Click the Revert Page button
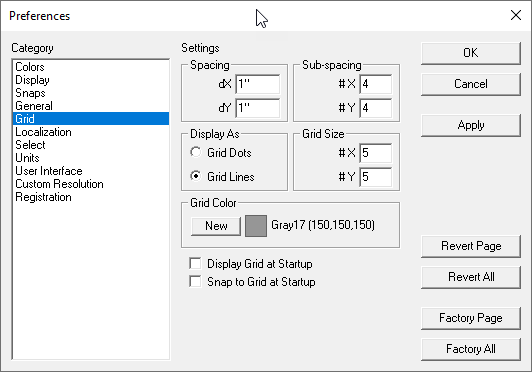 471,246
